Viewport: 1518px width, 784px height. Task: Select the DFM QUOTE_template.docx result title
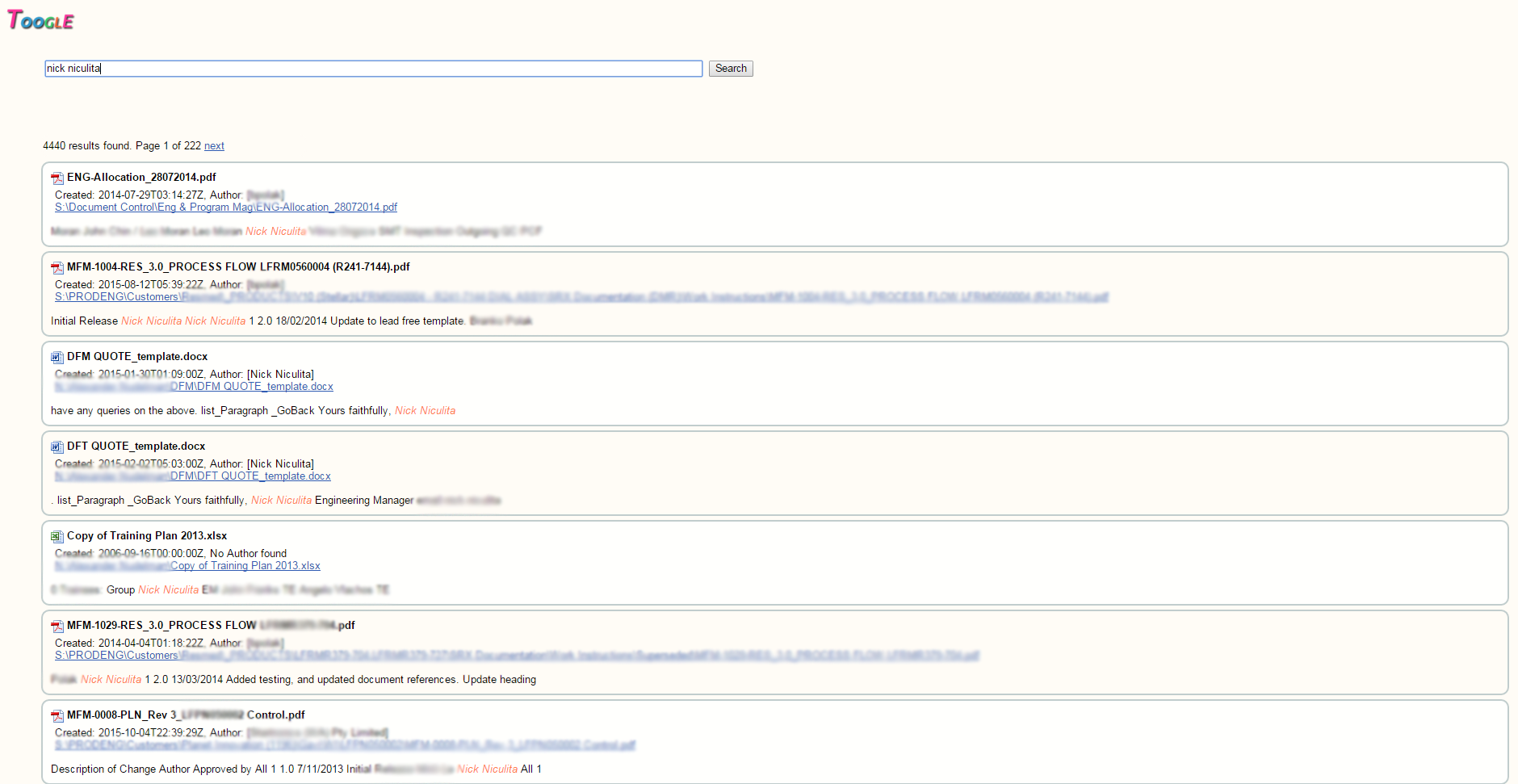click(x=136, y=356)
